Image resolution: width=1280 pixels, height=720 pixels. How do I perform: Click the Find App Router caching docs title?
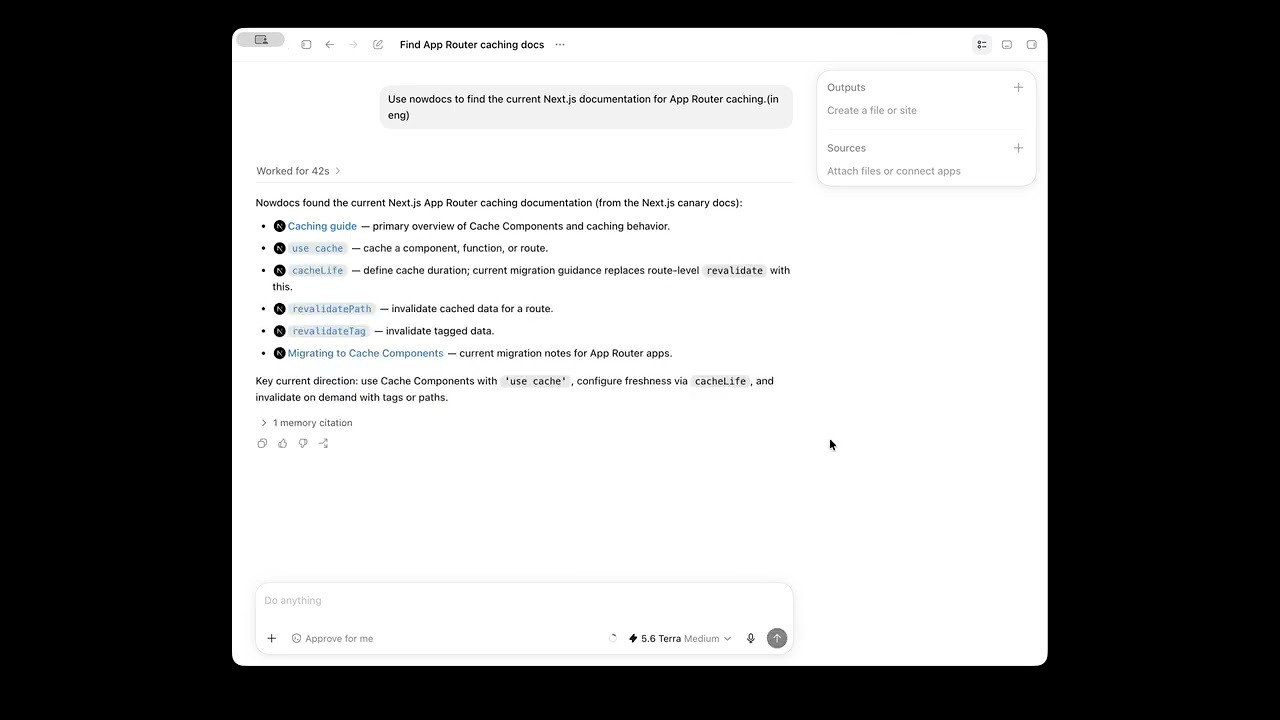pos(472,44)
